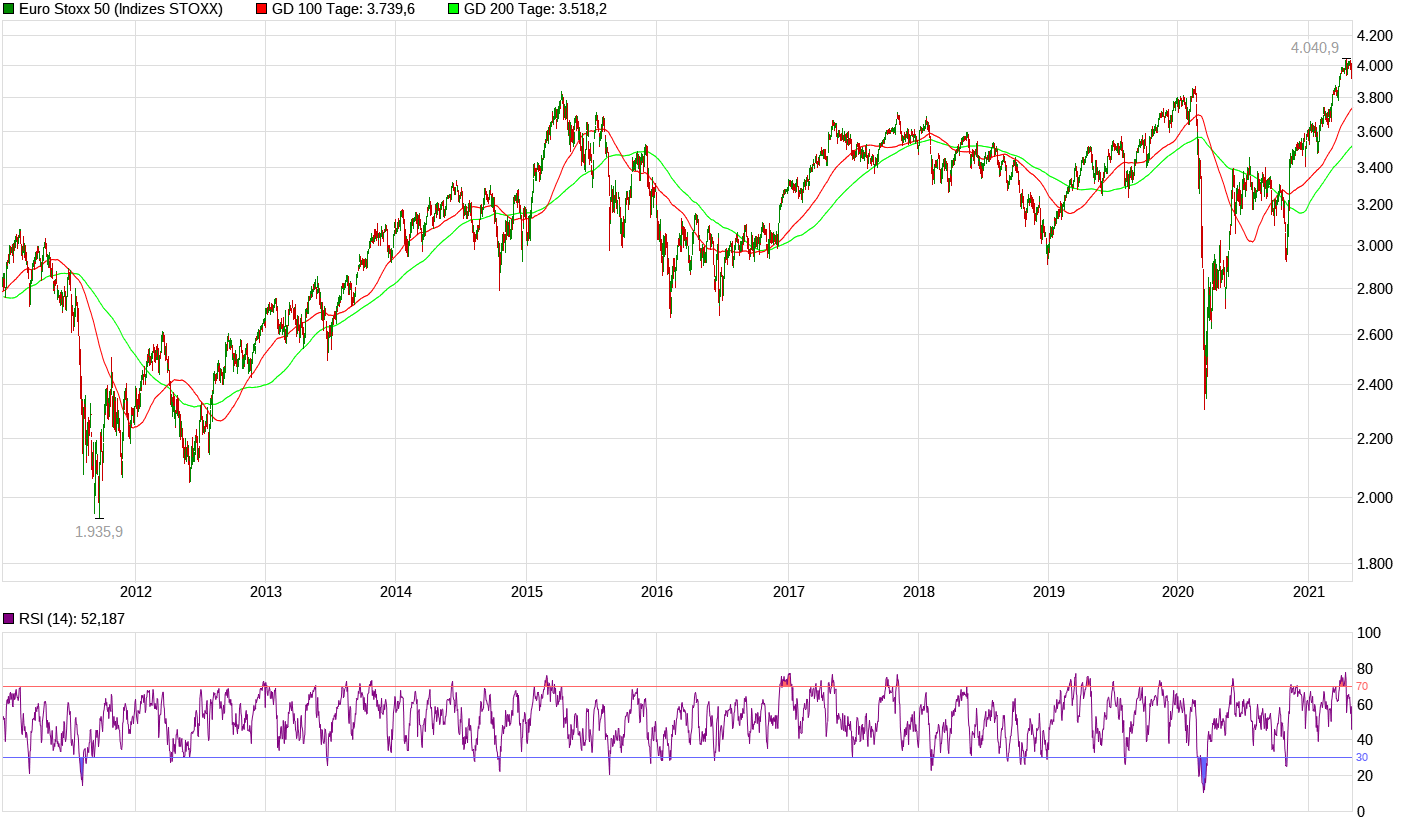Screen dimensions: 1410x826
Task: Select the purple RSI (14) indicator icon
Action: tap(8, 618)
